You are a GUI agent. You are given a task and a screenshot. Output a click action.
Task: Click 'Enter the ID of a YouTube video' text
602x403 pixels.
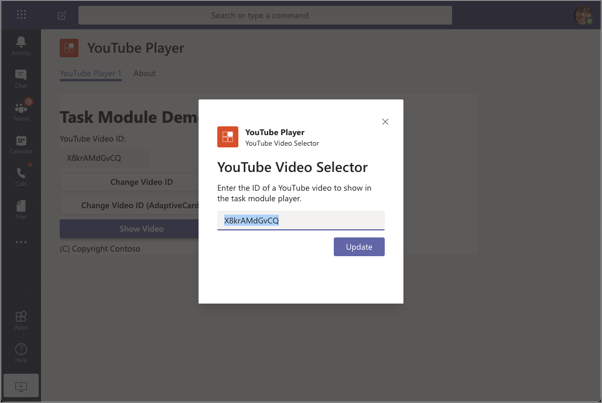click(x=294, y=193)
